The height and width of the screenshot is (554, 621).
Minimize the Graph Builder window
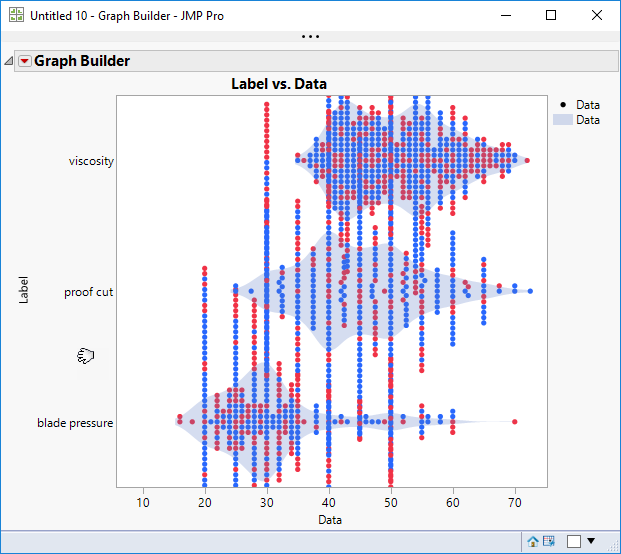coord(506,15)
